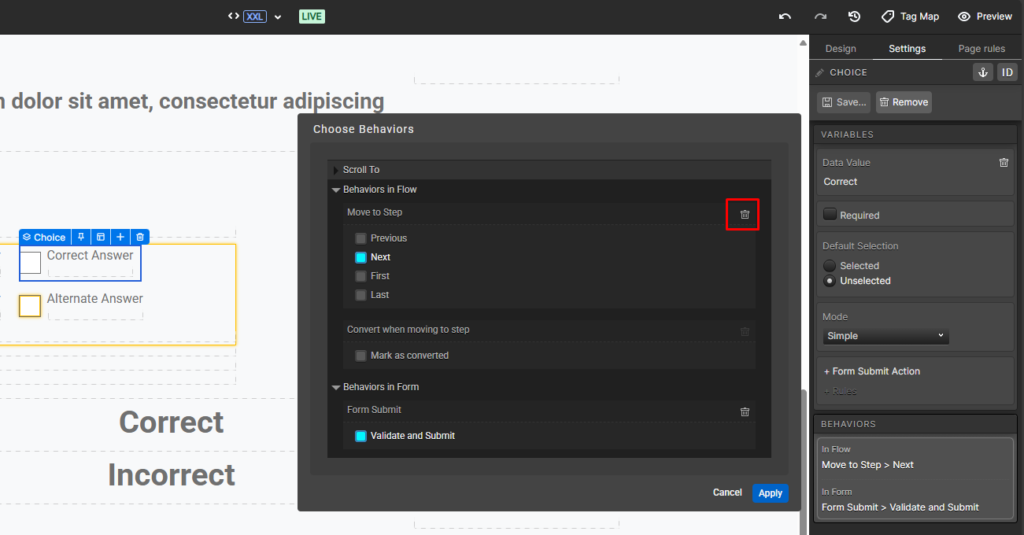The image size is (1024, 535).
Task: Open Tag Map
Action: (910, 16)
